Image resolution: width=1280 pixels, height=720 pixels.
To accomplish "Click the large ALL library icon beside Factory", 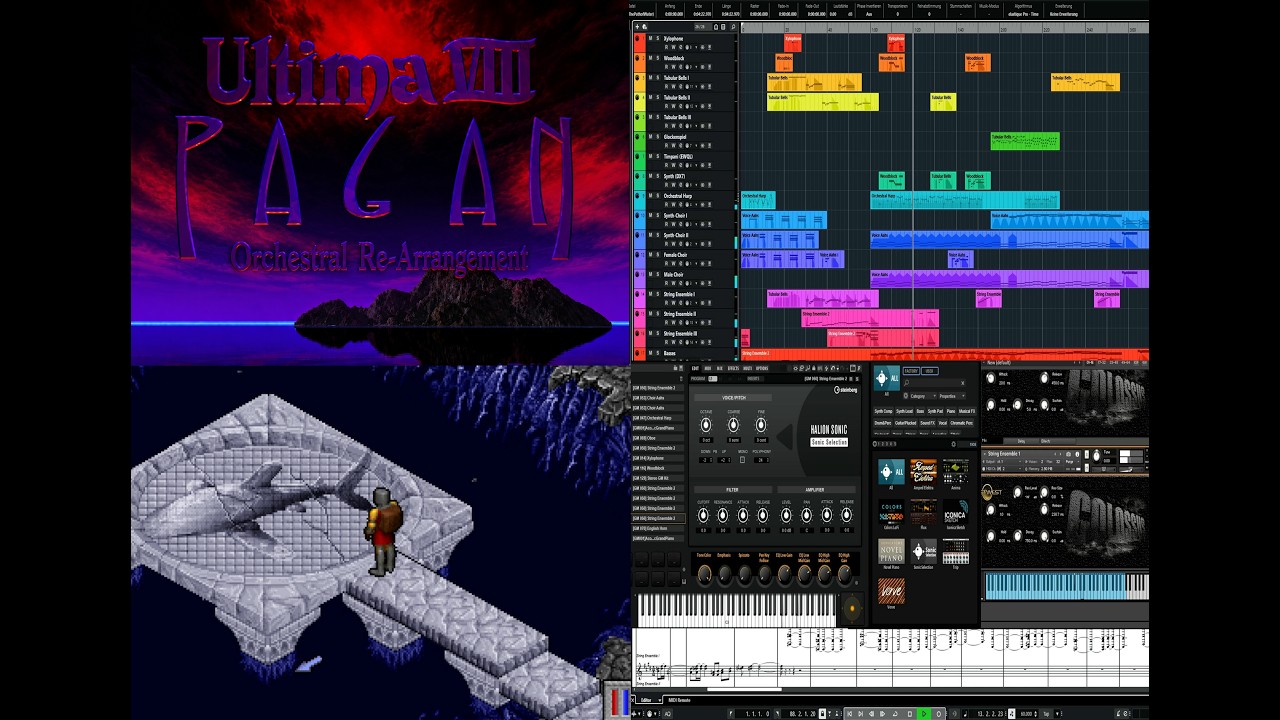I will (887, 377).
